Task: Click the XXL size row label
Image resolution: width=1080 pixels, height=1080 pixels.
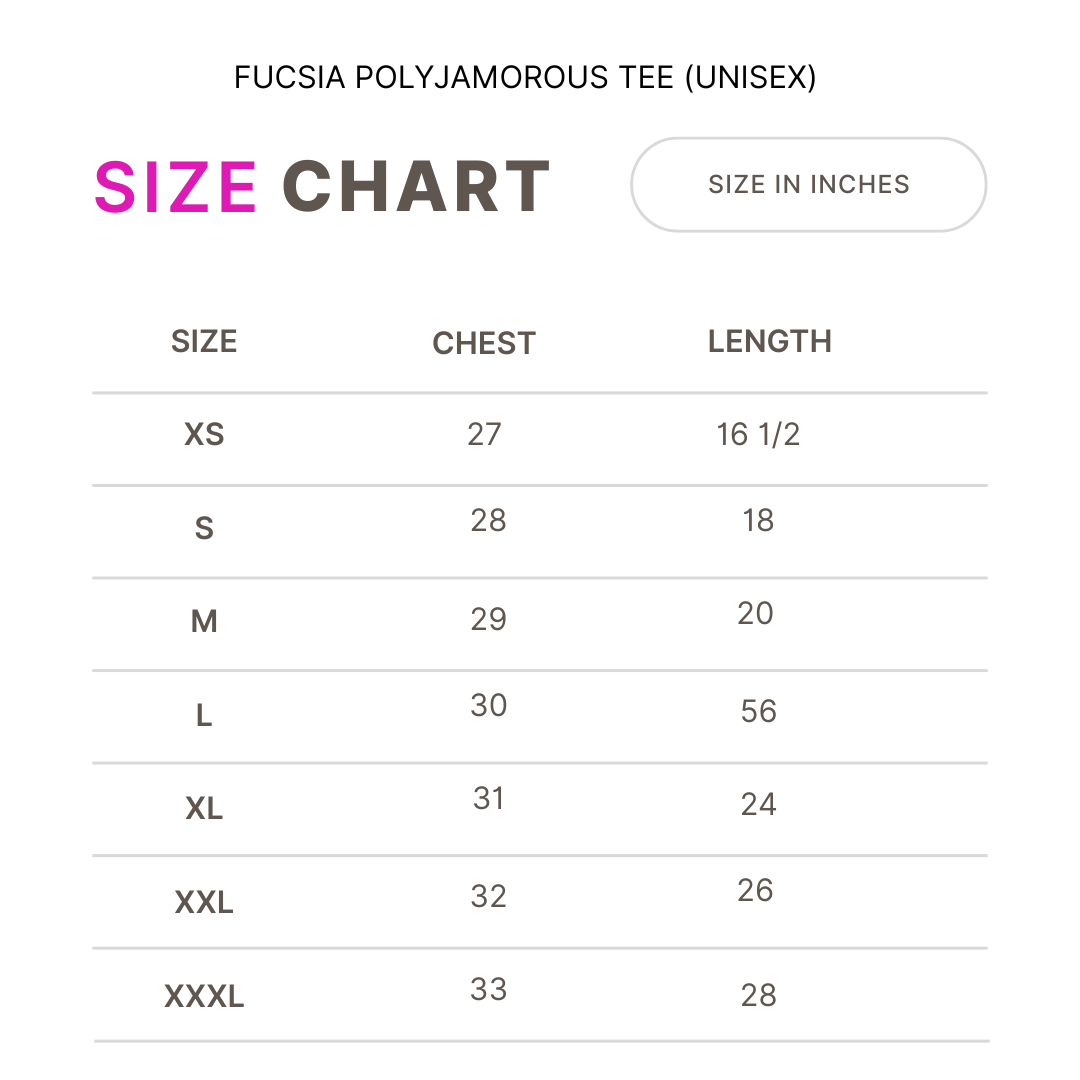Action: pos(204,902)
